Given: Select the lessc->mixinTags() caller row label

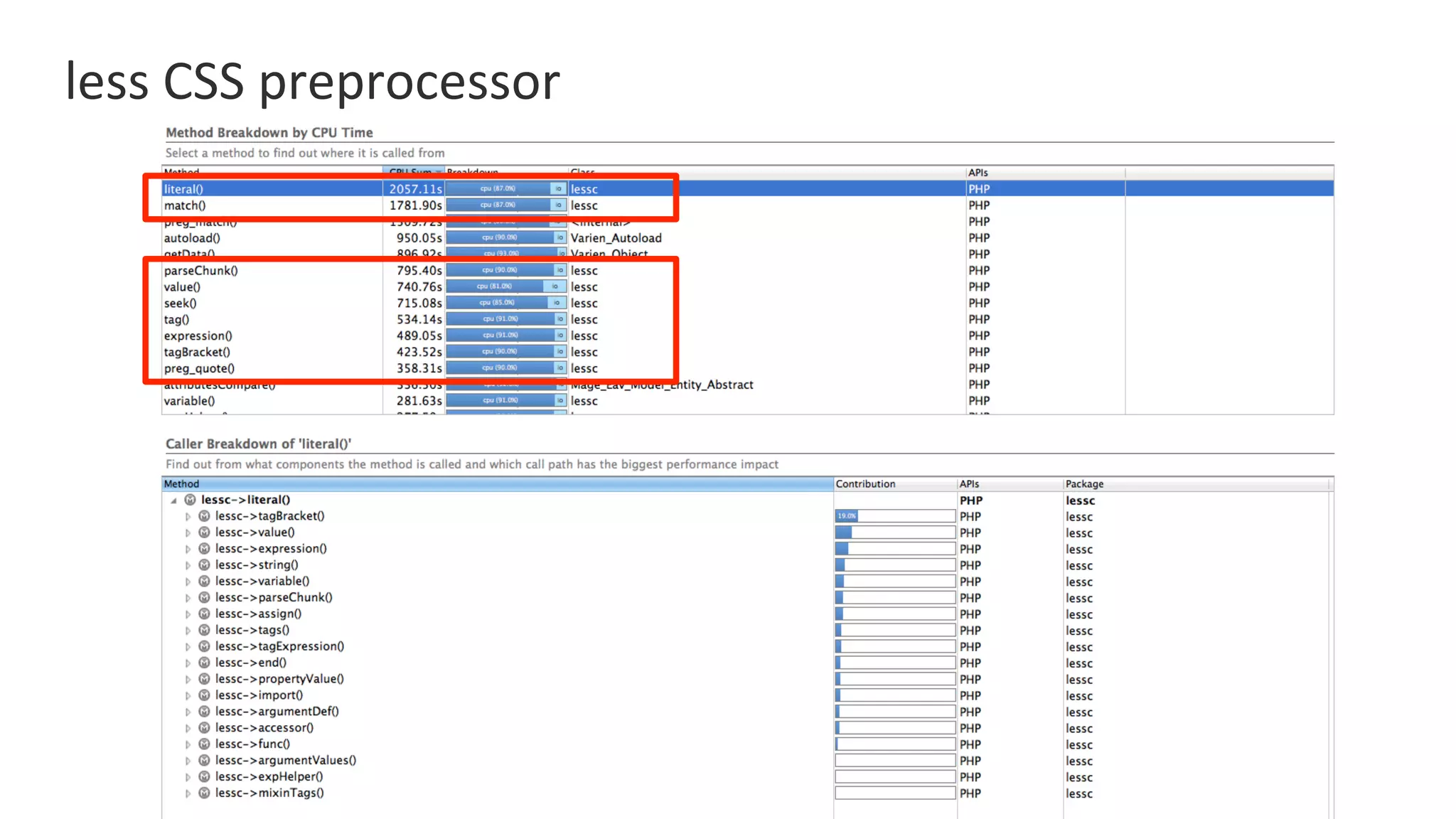Looking at the screenshot, I should click(x=269, y=793).
